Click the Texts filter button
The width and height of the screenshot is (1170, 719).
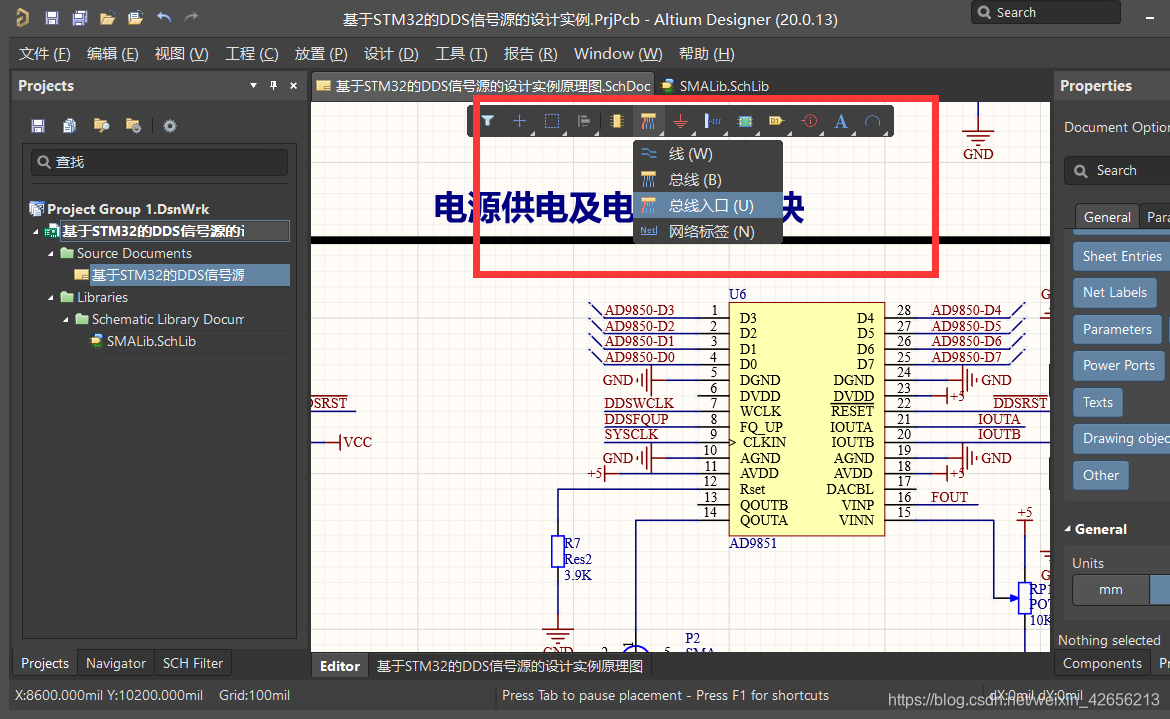point(1098,402)
